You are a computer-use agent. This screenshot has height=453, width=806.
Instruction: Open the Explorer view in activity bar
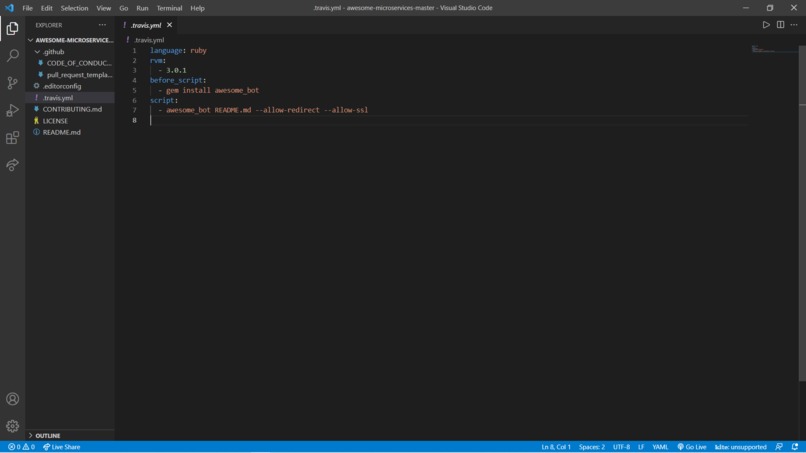12,28
